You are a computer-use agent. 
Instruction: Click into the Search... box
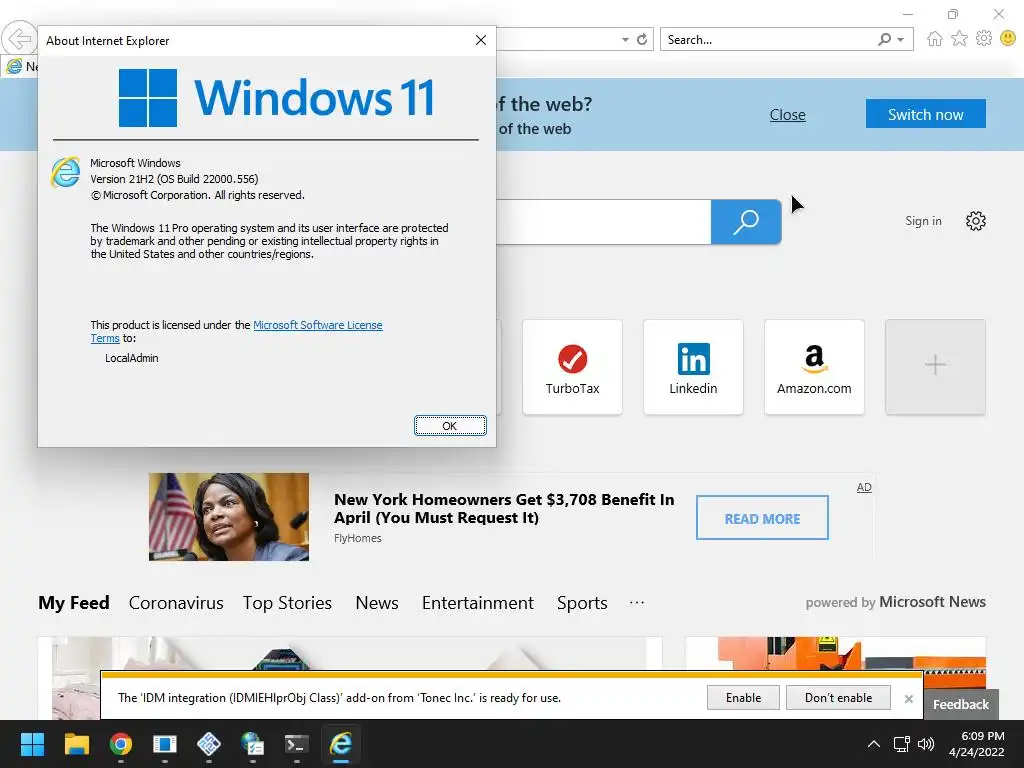click(x=767, y=40)
